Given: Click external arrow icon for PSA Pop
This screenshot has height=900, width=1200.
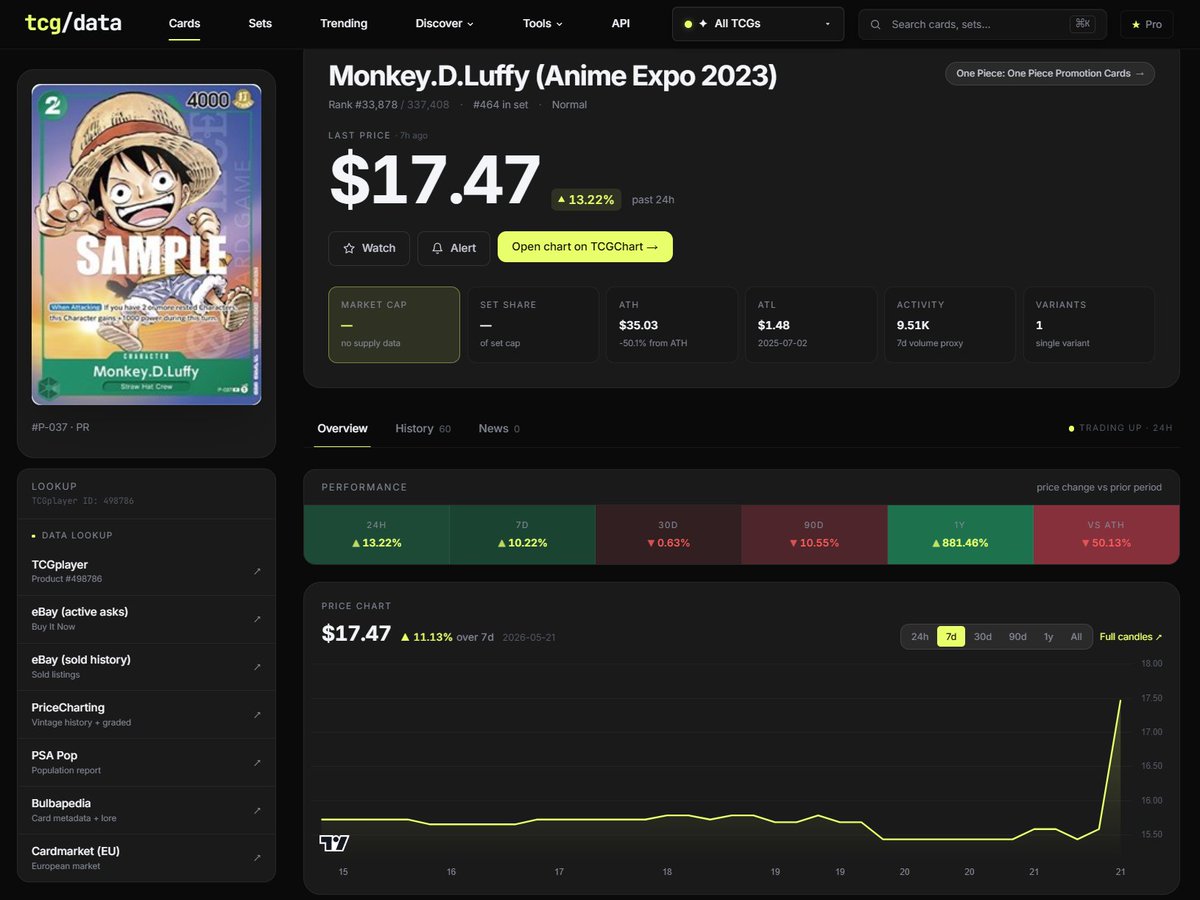Looking at the screenshot, I should pyautogui.click(x=257, y=763).
